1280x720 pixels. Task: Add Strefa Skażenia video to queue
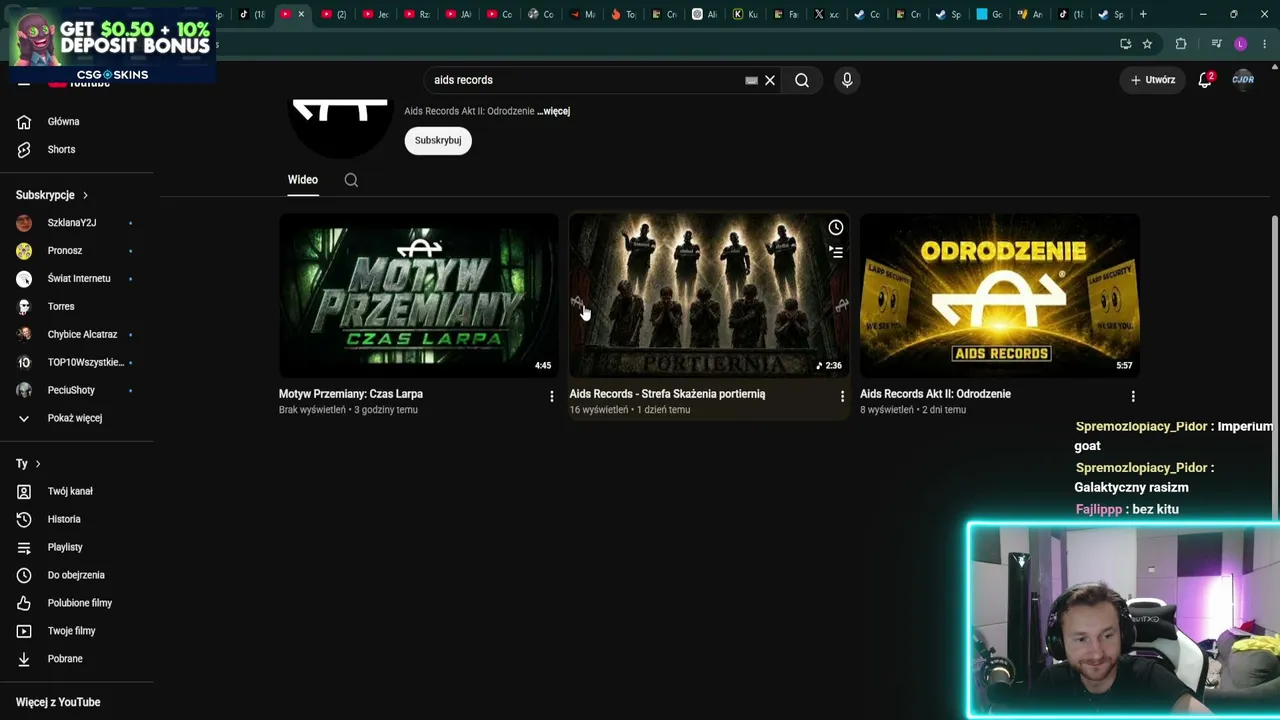click(836, 253)
